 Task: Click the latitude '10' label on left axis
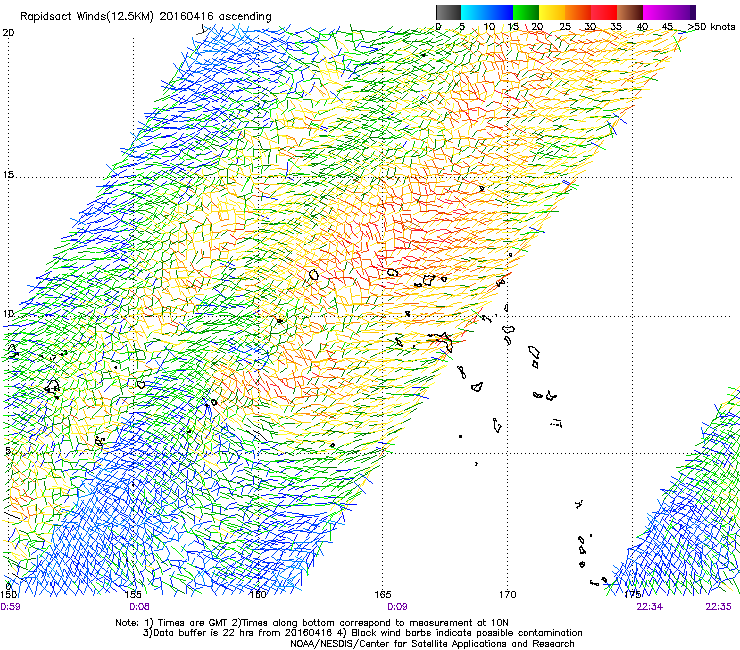coord(8,314)
